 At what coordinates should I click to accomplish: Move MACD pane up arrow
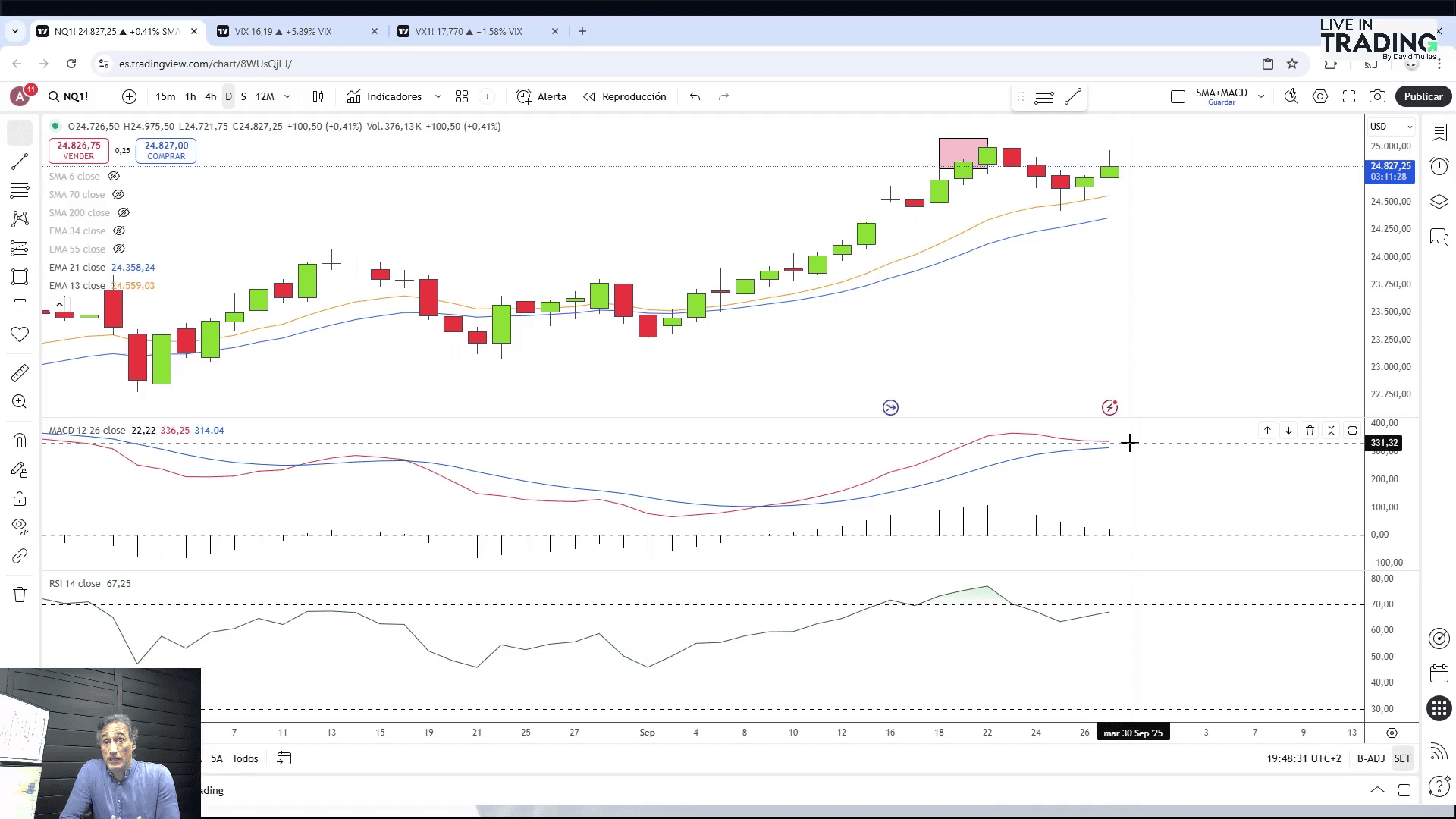1267,430
